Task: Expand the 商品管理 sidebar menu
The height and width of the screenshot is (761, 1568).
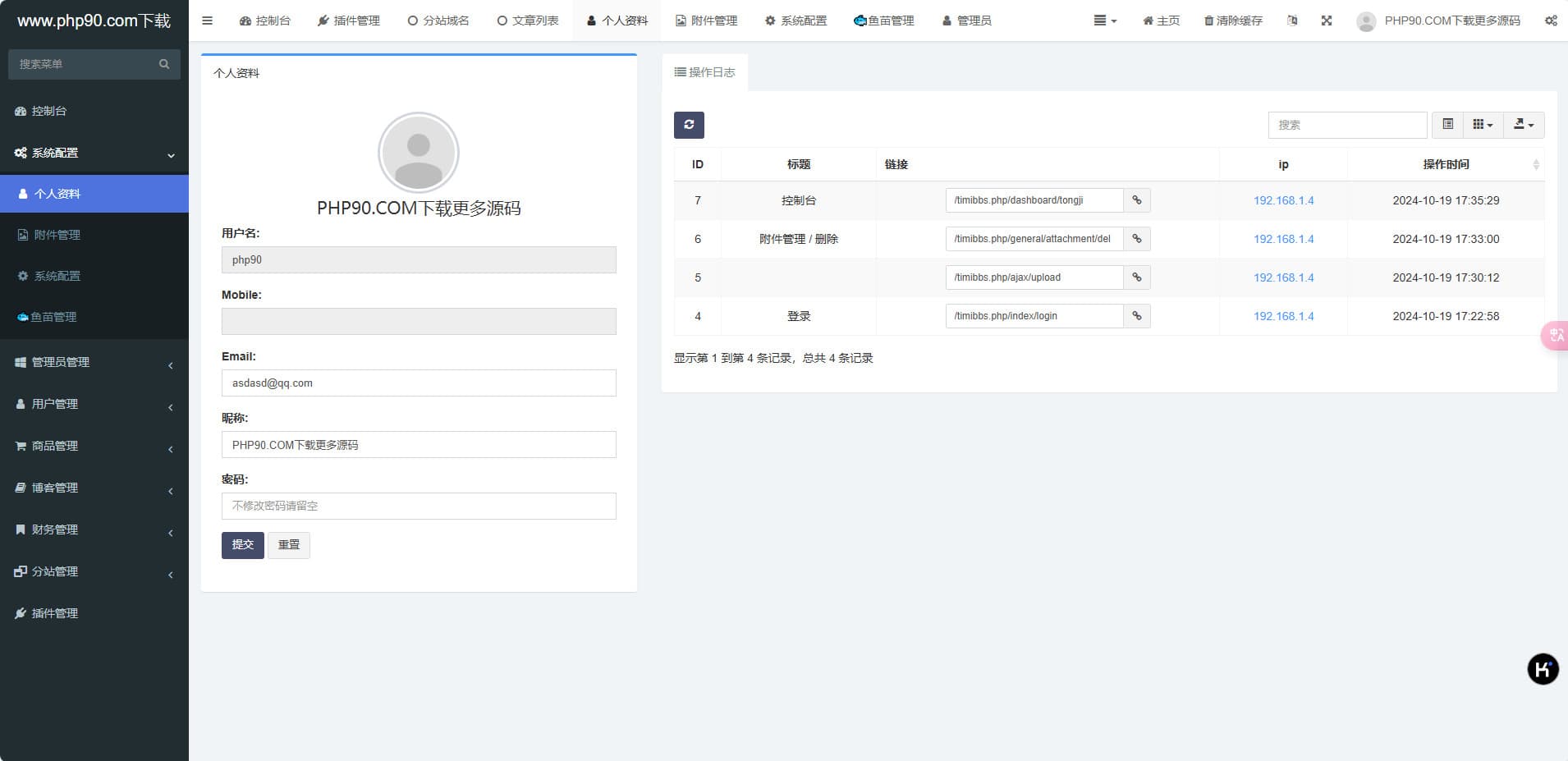Action: [94, 446]
